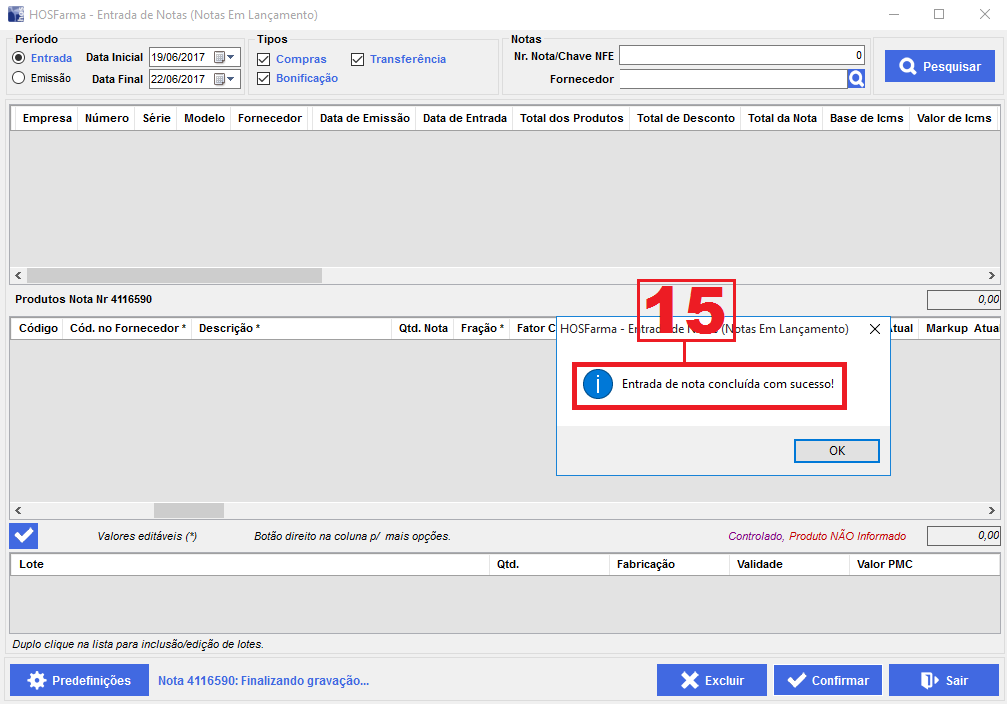The width and height of the screenshot is (1007, 704).
Task: Uncheck the Transferência checkbox
Action: pos(358,59)
